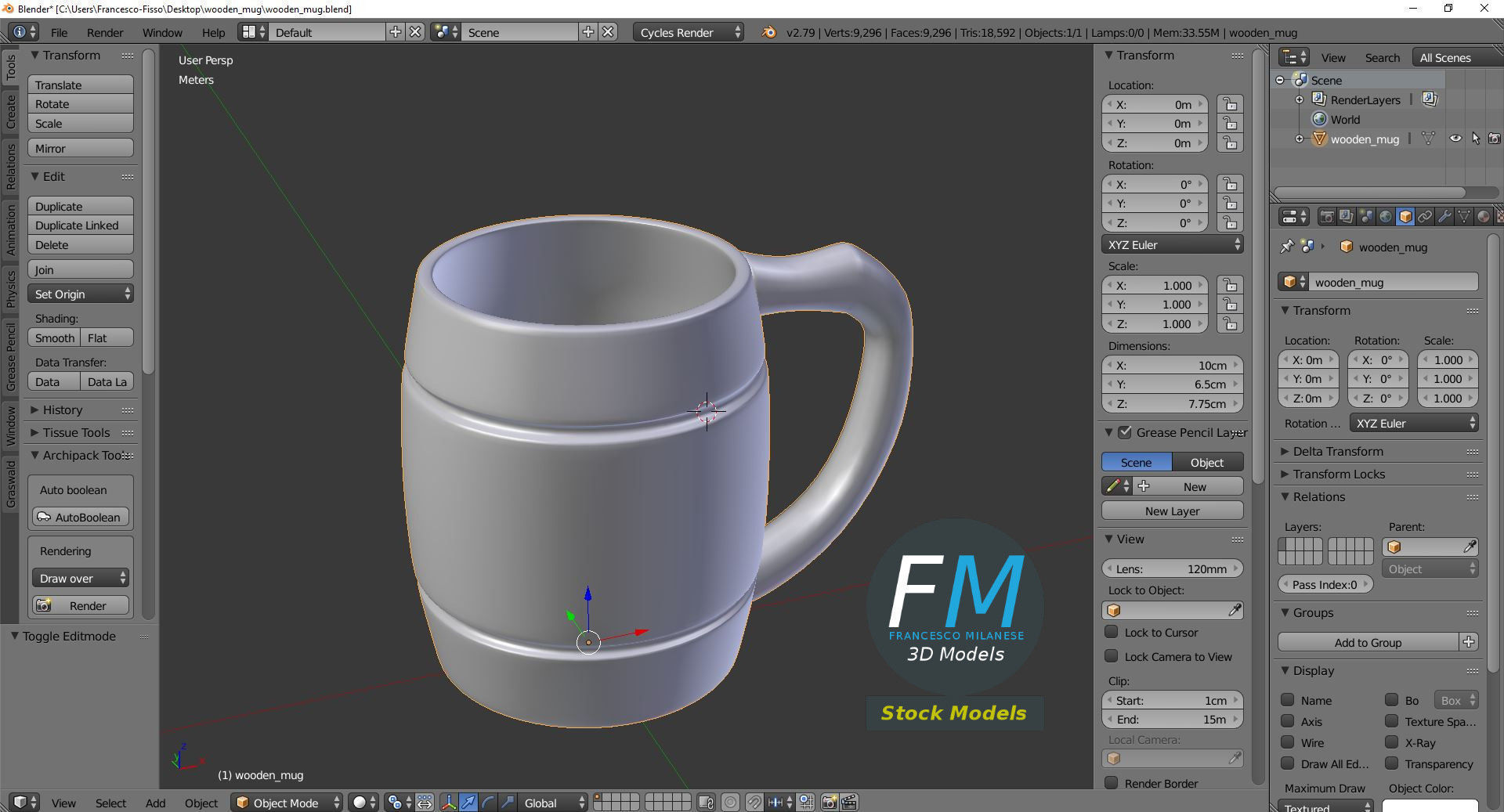Open the Material sphere tab
The height and width of the screenshot is (812, 1504).
pyautogui.click(x=1484, y=217)
